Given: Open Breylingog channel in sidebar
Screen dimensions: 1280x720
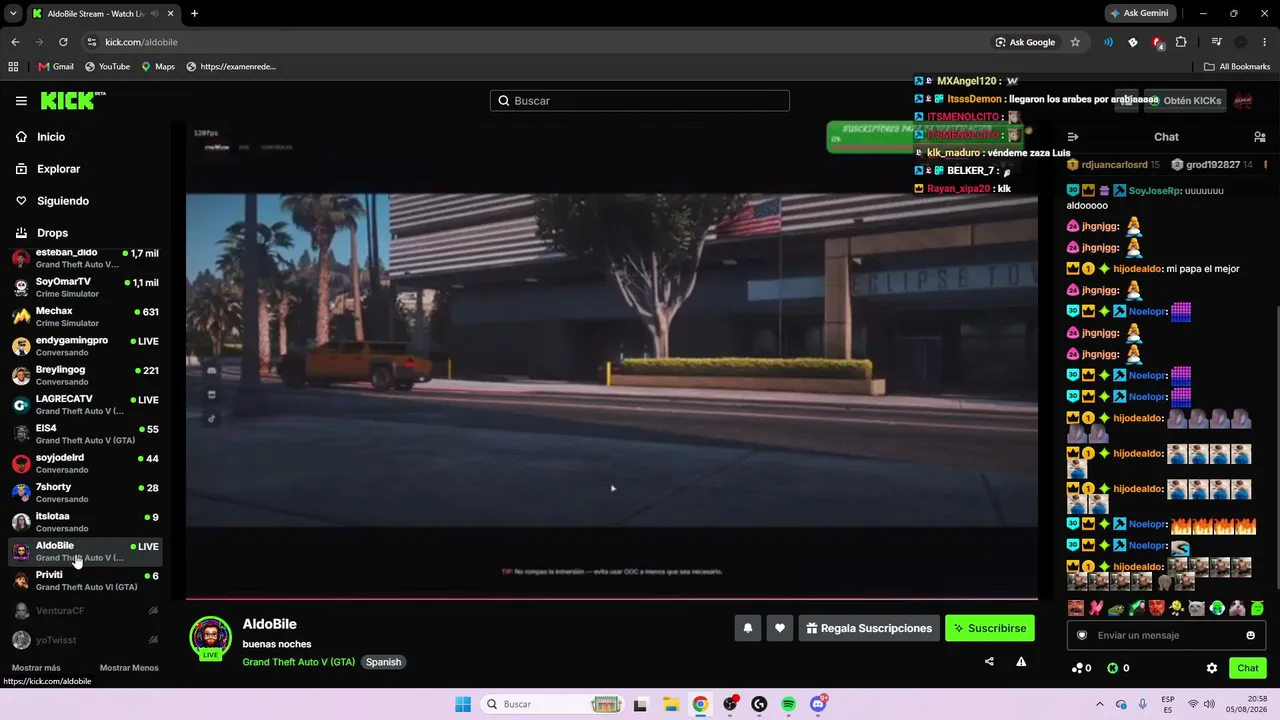Looking at the screenshot, I should (85, 376).
